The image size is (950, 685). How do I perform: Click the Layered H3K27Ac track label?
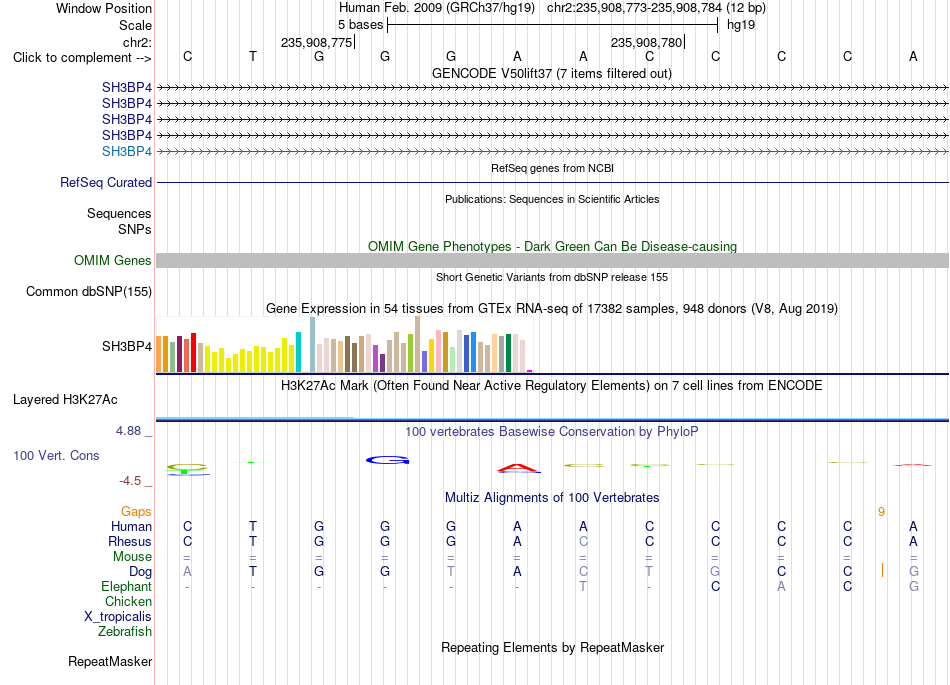[x=65, y=400]
